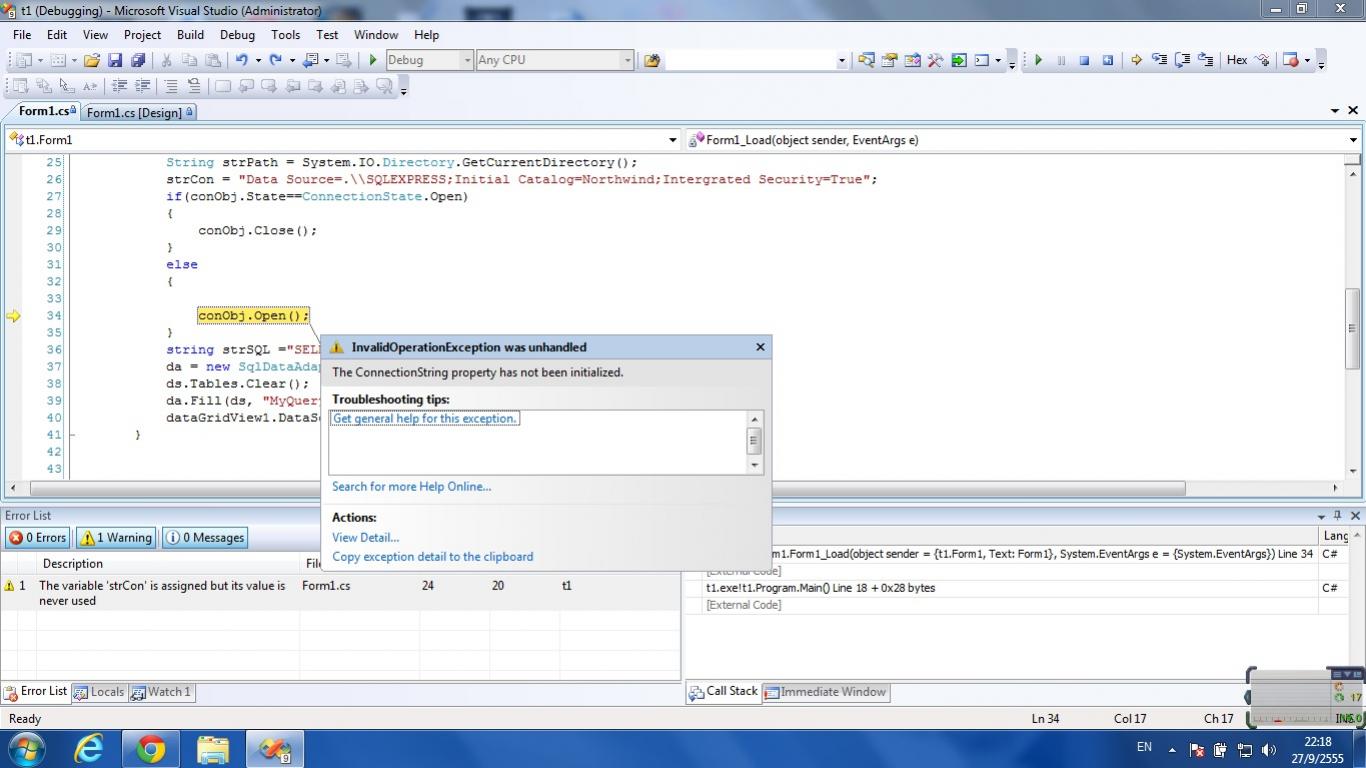Open the Object Browser toolbar icon
Screen dimensions: 1366x768
[912, 60]
